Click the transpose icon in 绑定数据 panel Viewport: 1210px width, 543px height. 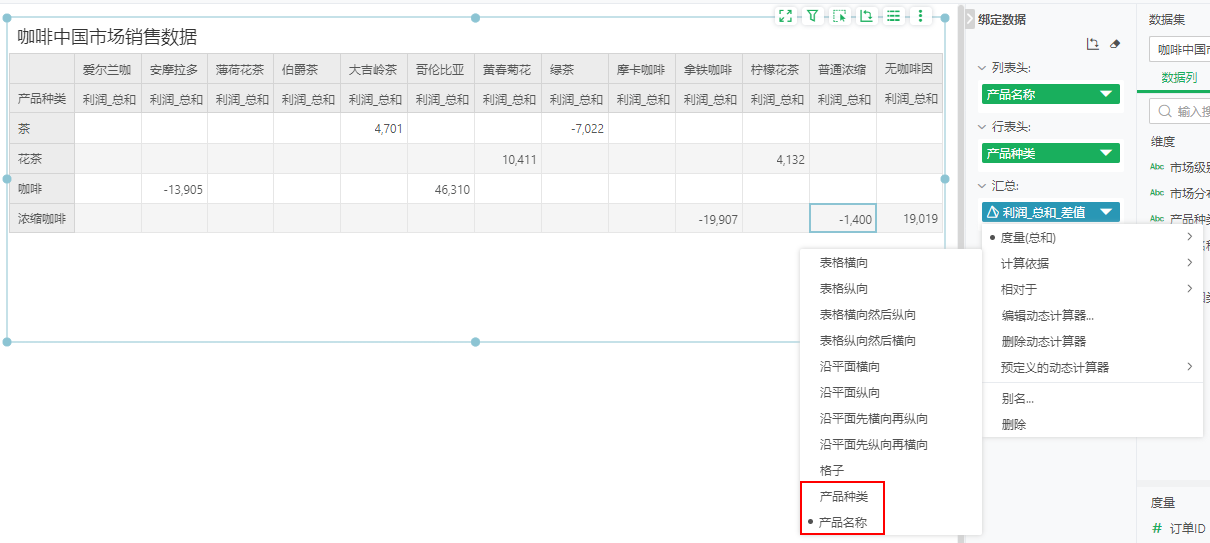tap(1093, 45)
